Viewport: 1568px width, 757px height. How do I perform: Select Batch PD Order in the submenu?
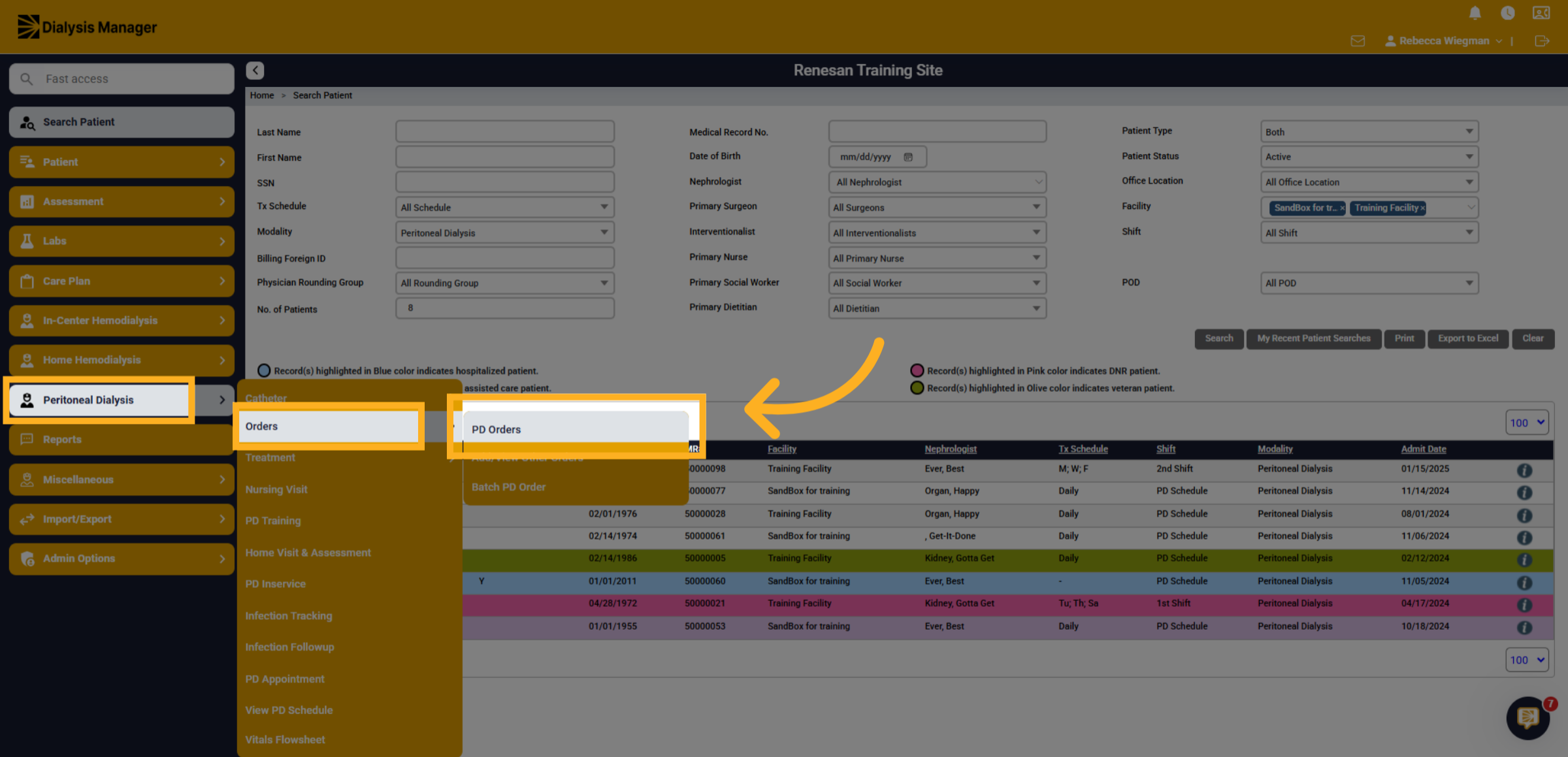[576, 487]
